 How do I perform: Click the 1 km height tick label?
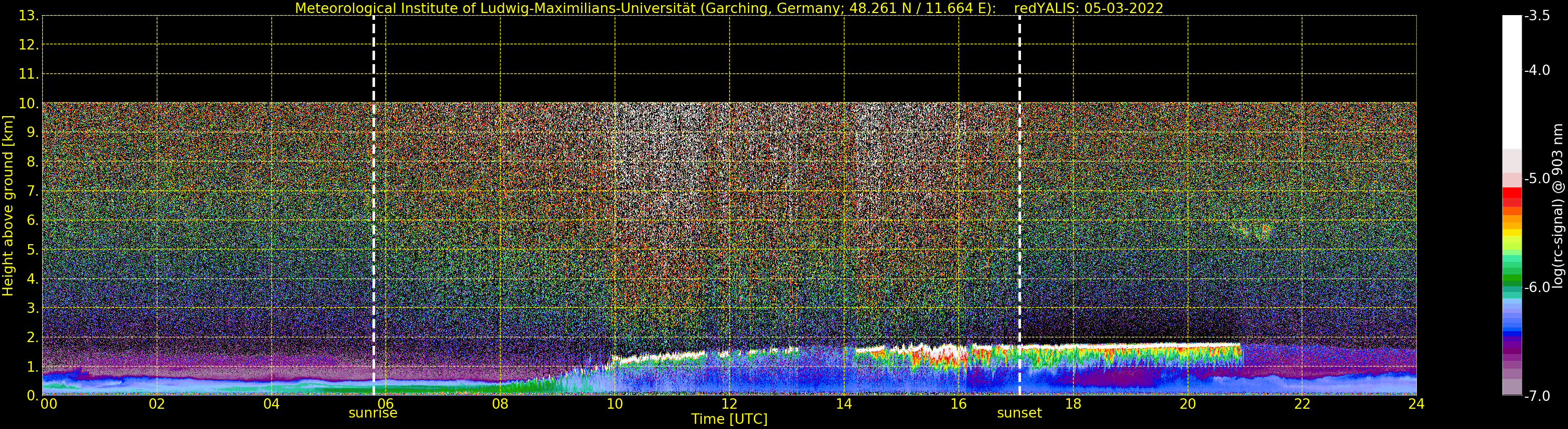(32, 367)
